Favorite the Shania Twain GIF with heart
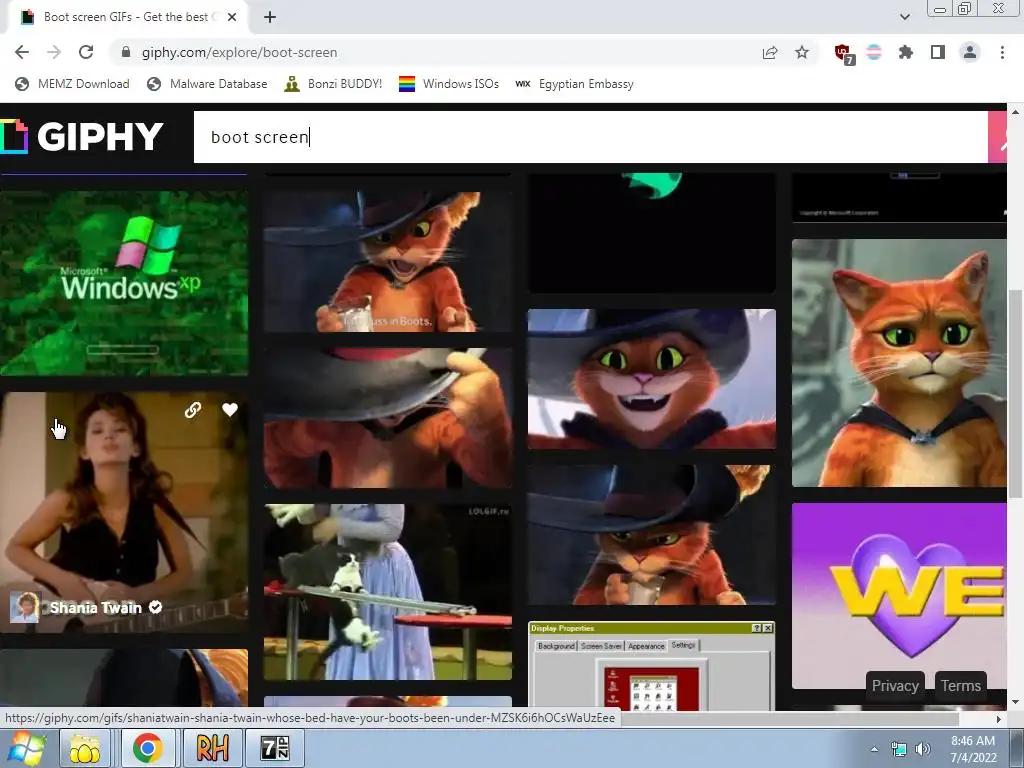 point(230,409)
